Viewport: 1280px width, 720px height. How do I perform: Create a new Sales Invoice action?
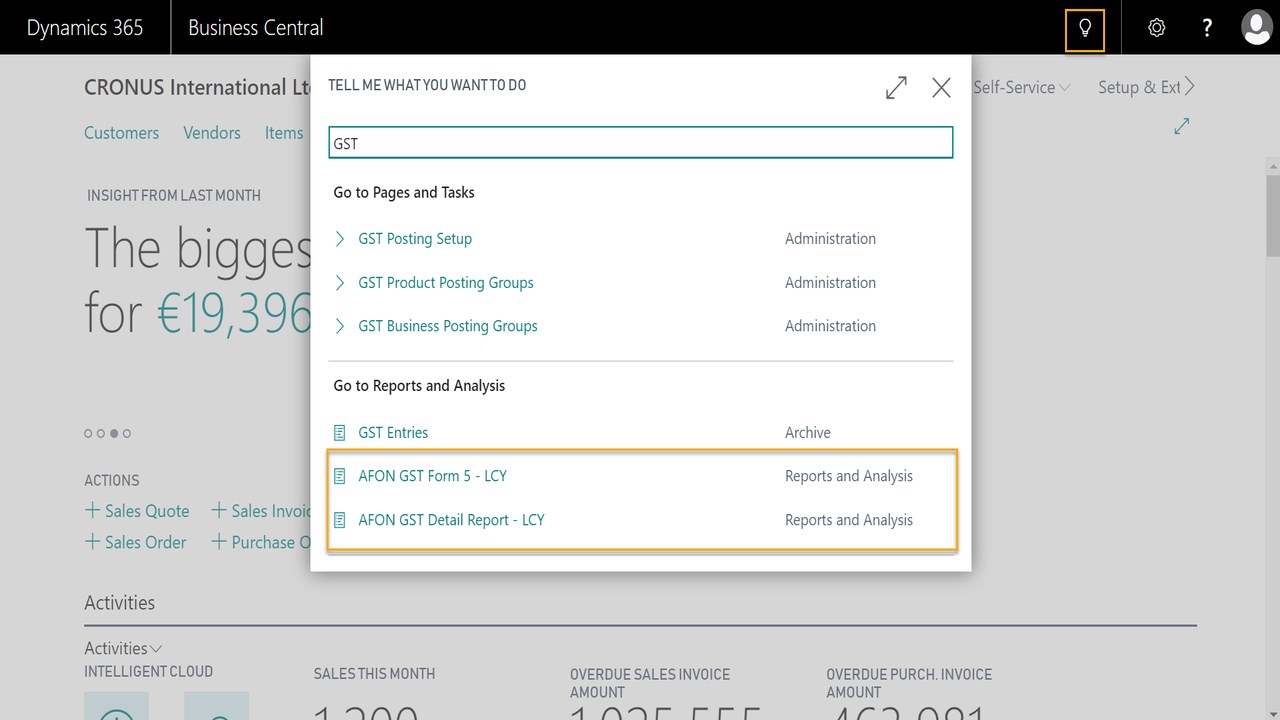262,511
